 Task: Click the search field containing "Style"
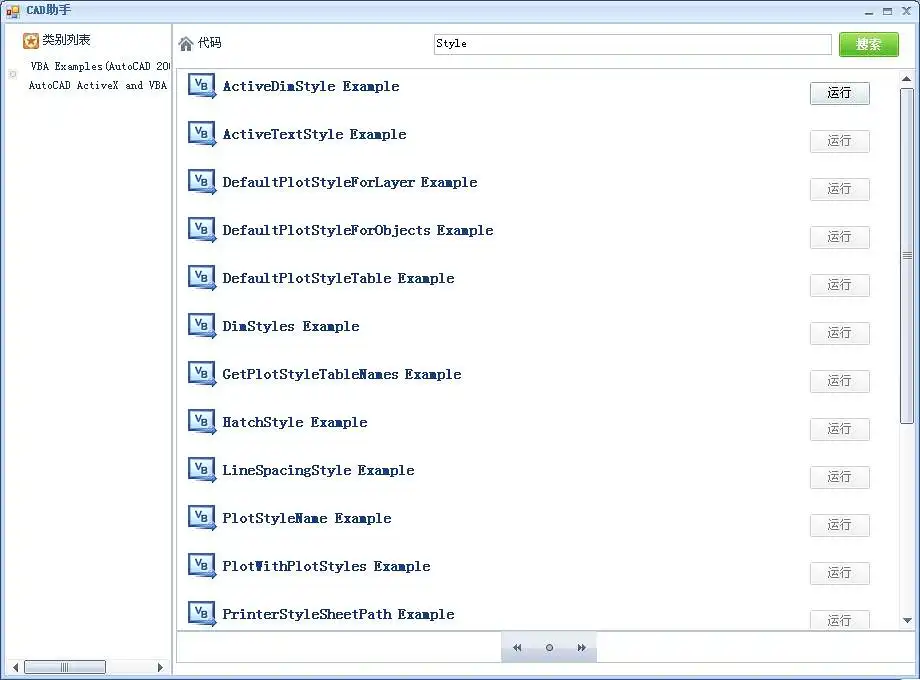coord(632,44)
